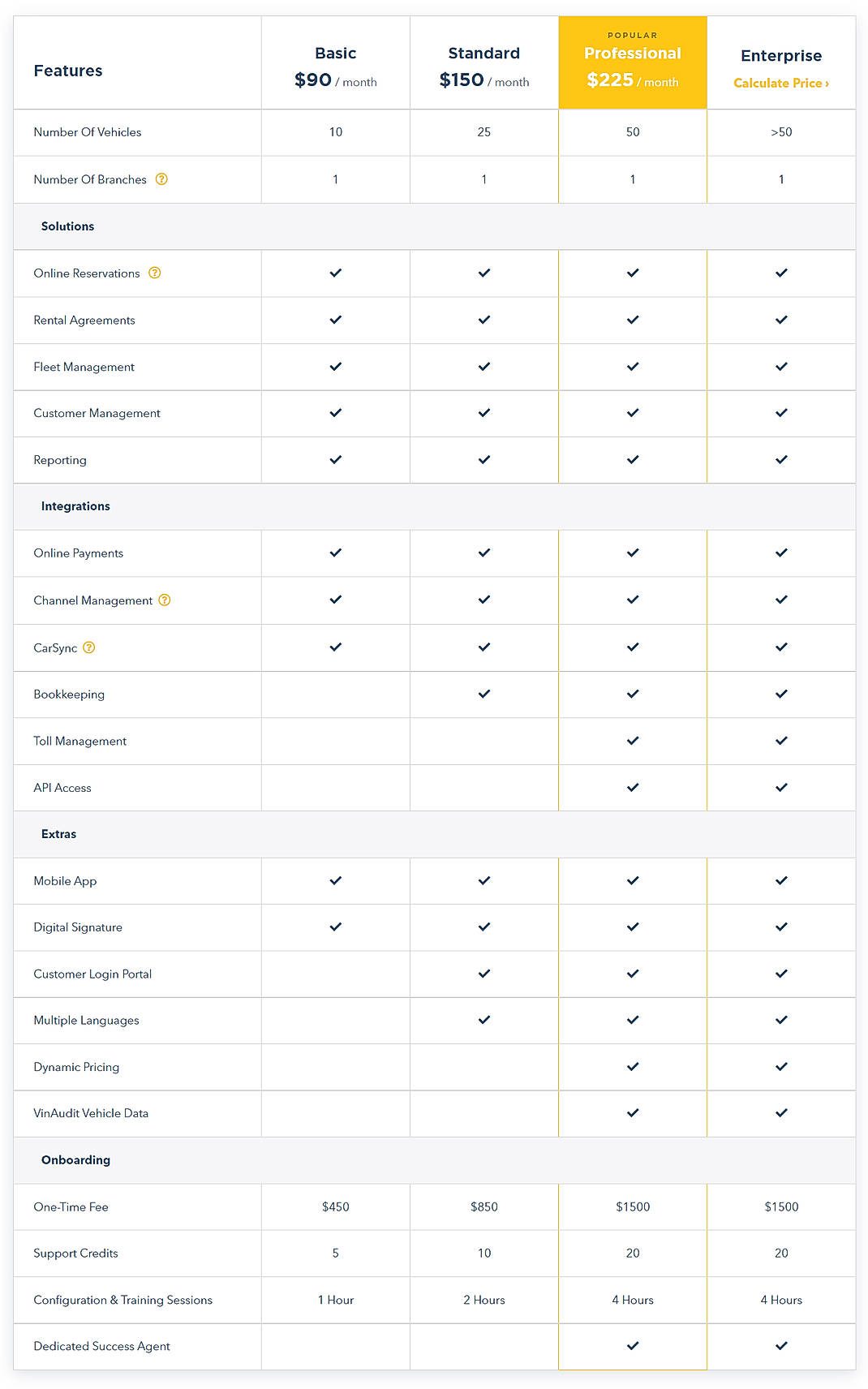Click Dedicated Success Agent checkmark for Enterprise
Viewport: 868px width, 1389px height.
pos(780,1346)
